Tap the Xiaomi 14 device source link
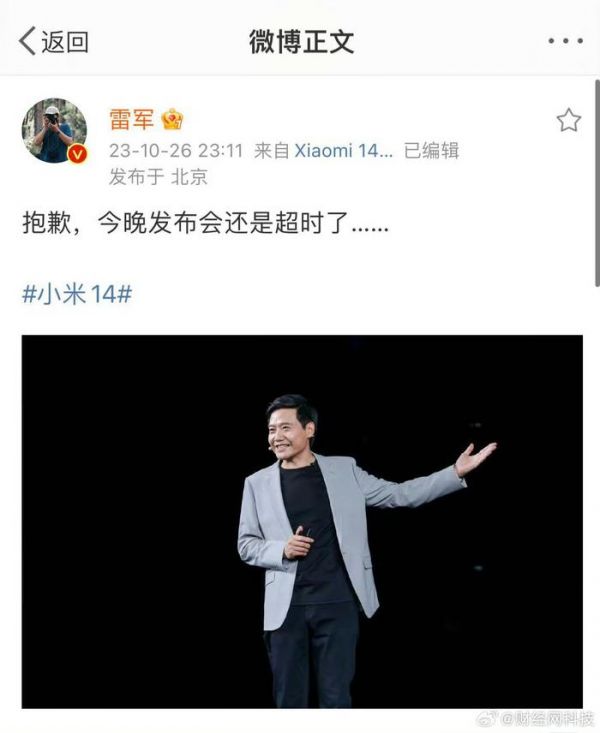This screenshot has height=733, width=600. coord(344,151)
